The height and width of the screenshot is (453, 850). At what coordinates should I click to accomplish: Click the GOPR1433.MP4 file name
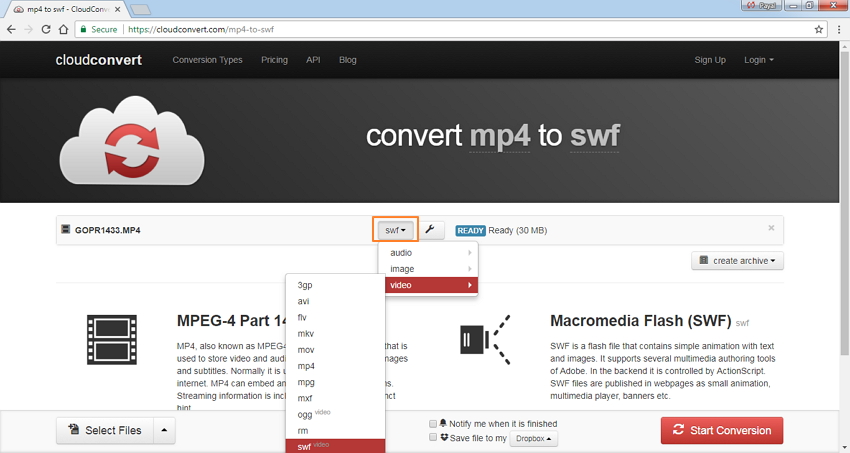click(107, 230)
